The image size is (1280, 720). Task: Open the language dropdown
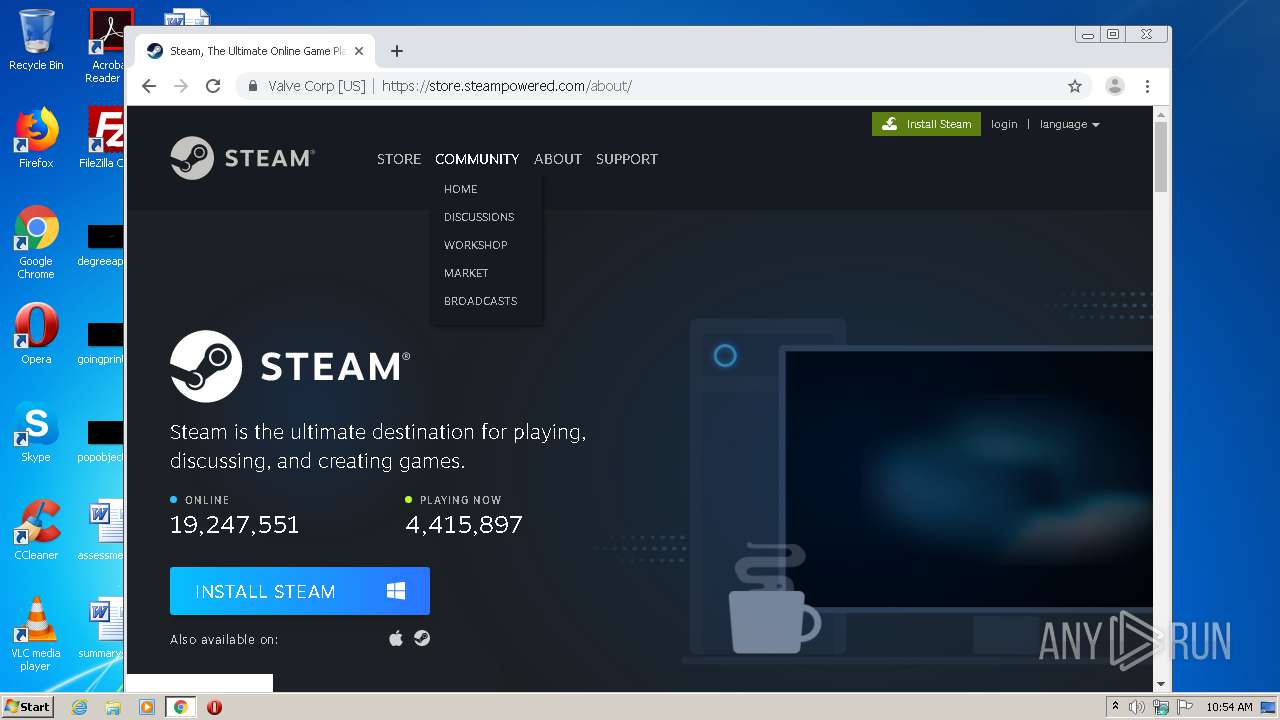pyautogui.click(x=1069, y=124)
